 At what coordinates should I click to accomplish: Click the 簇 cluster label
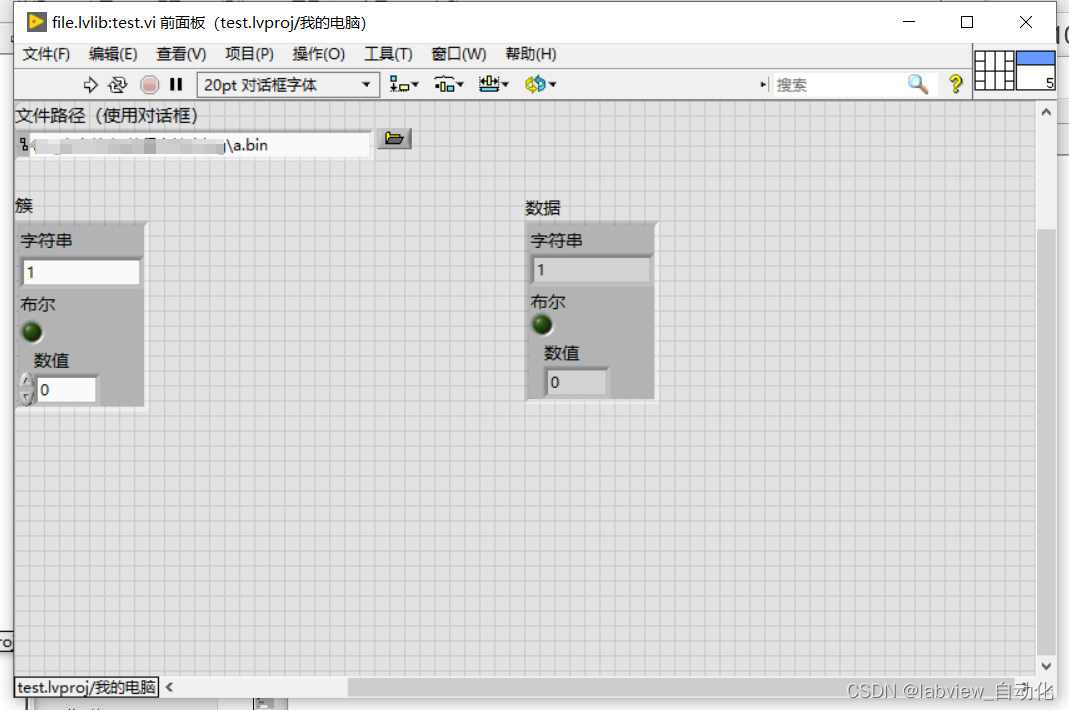(x=24, y=206)
